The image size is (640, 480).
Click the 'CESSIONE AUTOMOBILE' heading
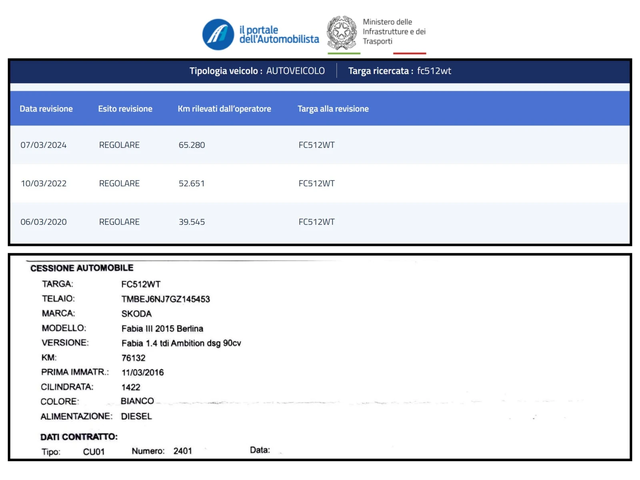click(82, 268)
